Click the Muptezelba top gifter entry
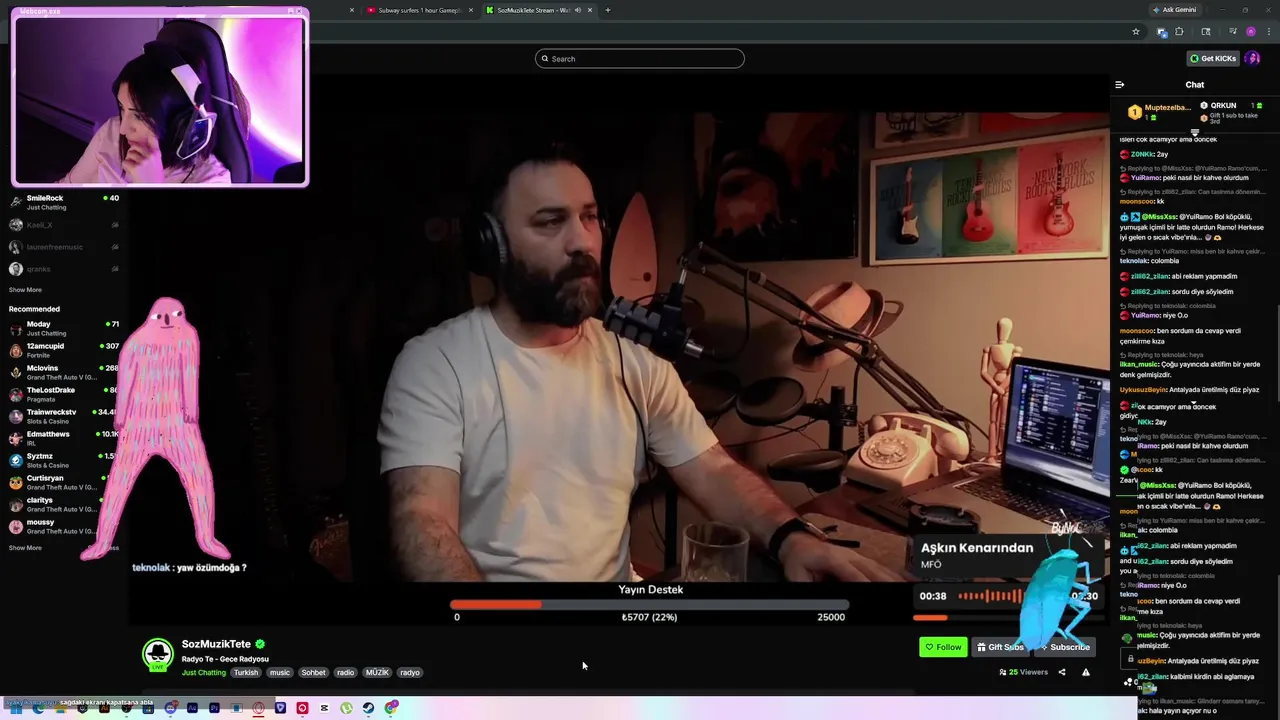 coord(1160,111)
